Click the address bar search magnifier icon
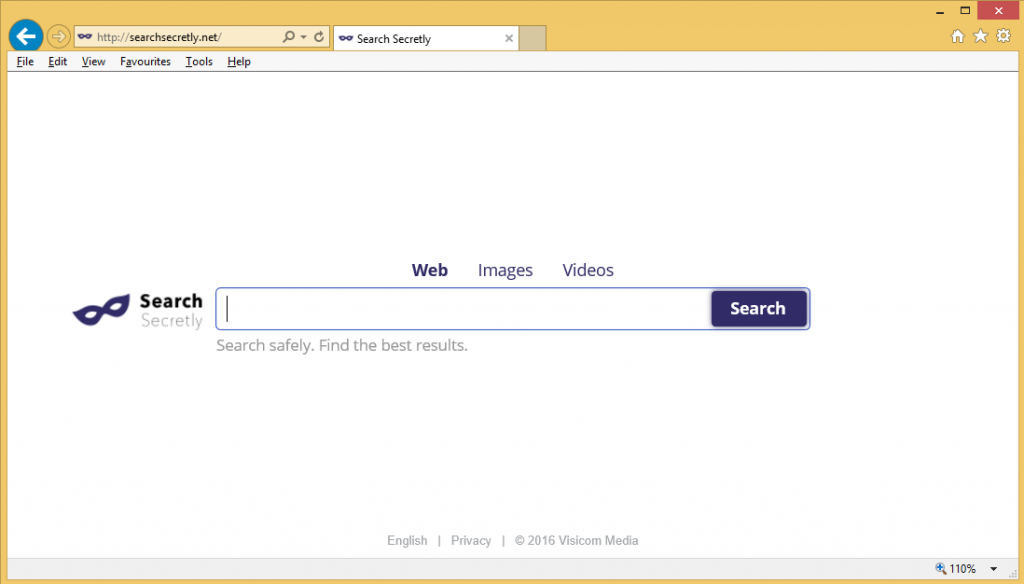 (288, 37)
